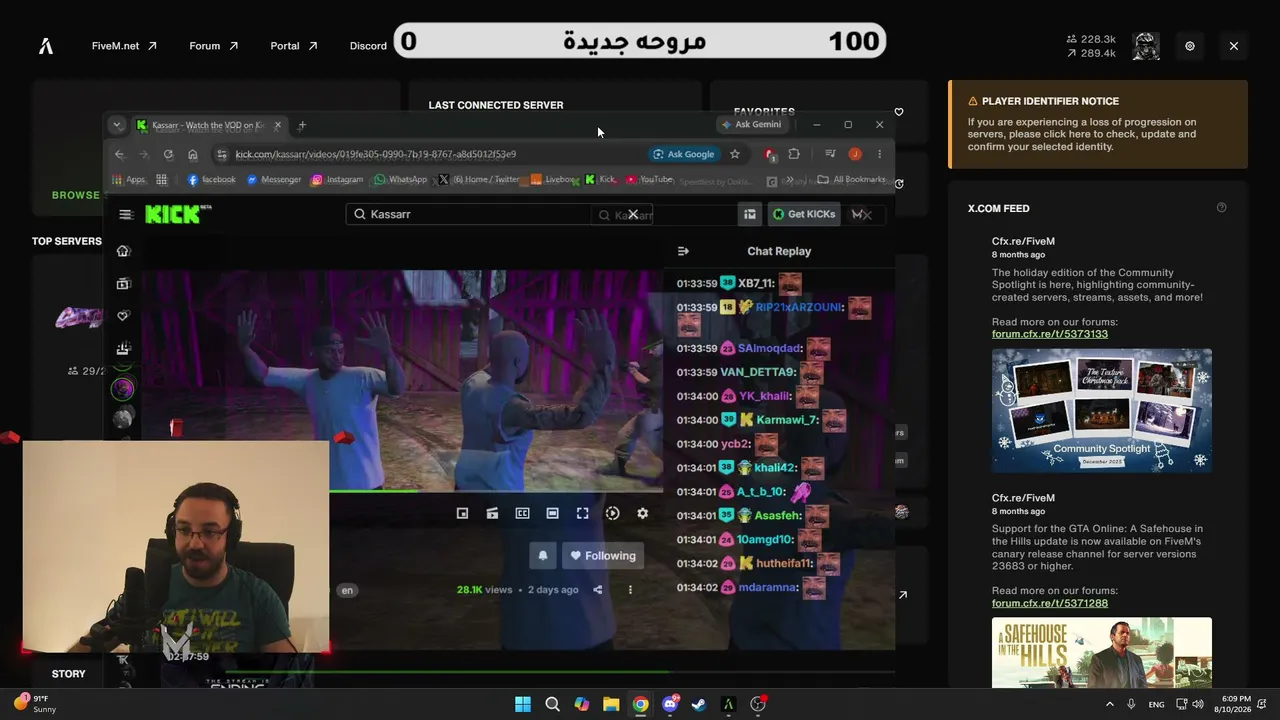Open Chrome tab search dropdown

117,125
